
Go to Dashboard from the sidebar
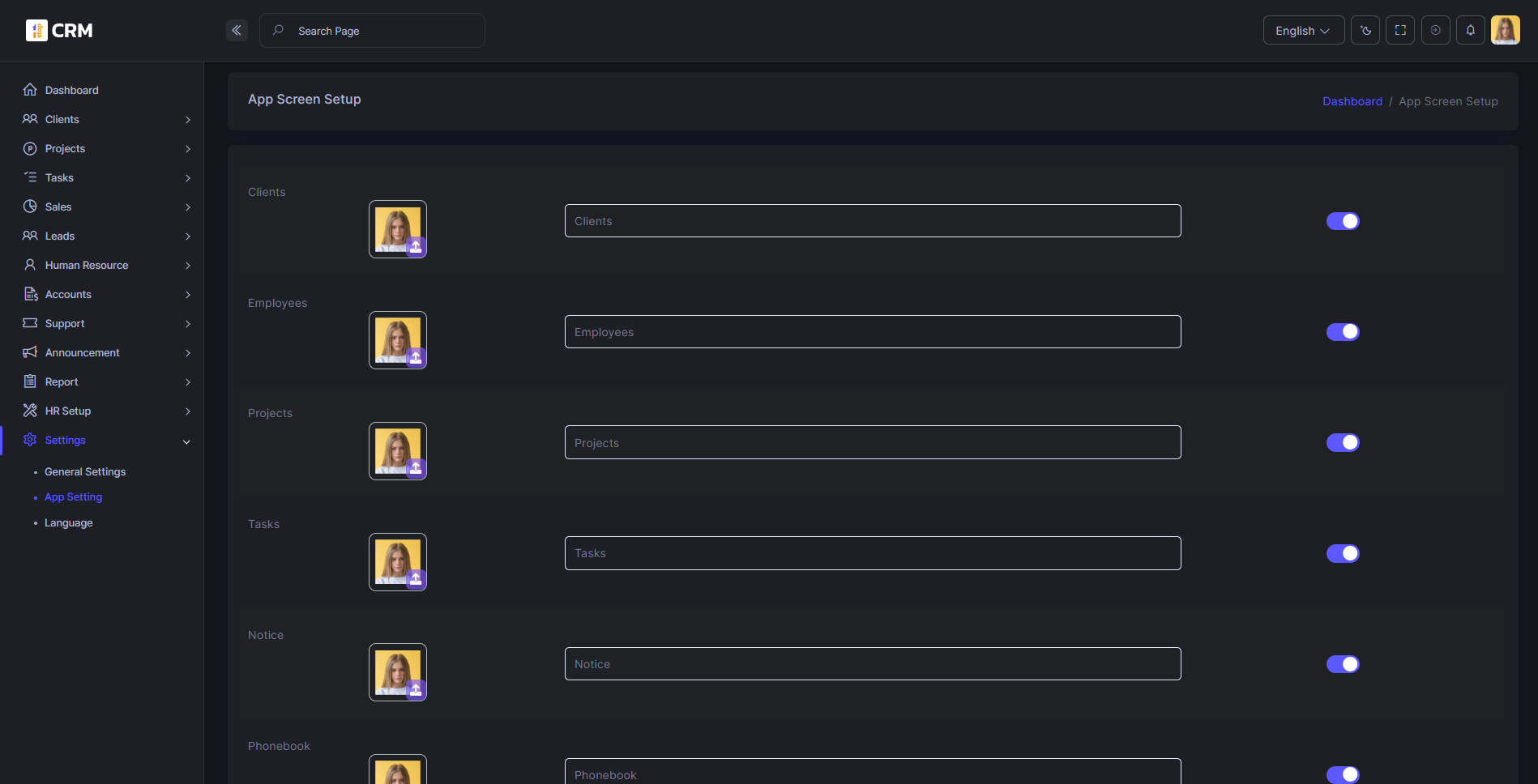pyautogui.click(x=71, y=90)
